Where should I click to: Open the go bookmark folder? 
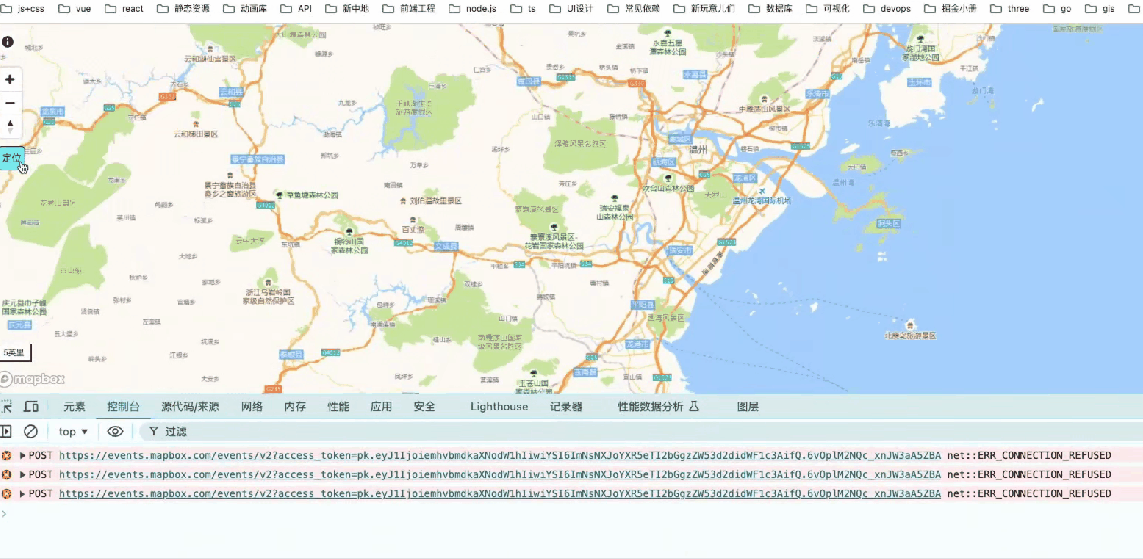pos(1057,9)
